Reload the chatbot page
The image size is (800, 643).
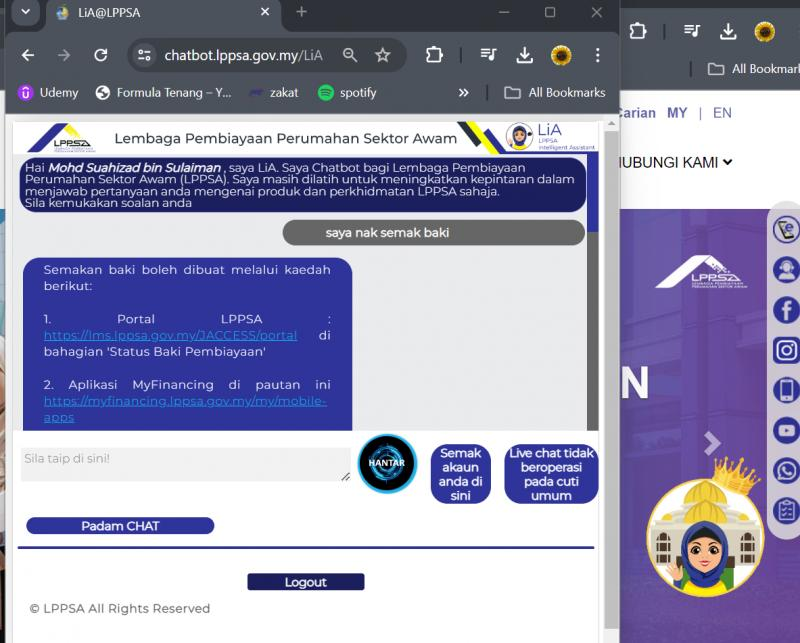coord(100,55)
